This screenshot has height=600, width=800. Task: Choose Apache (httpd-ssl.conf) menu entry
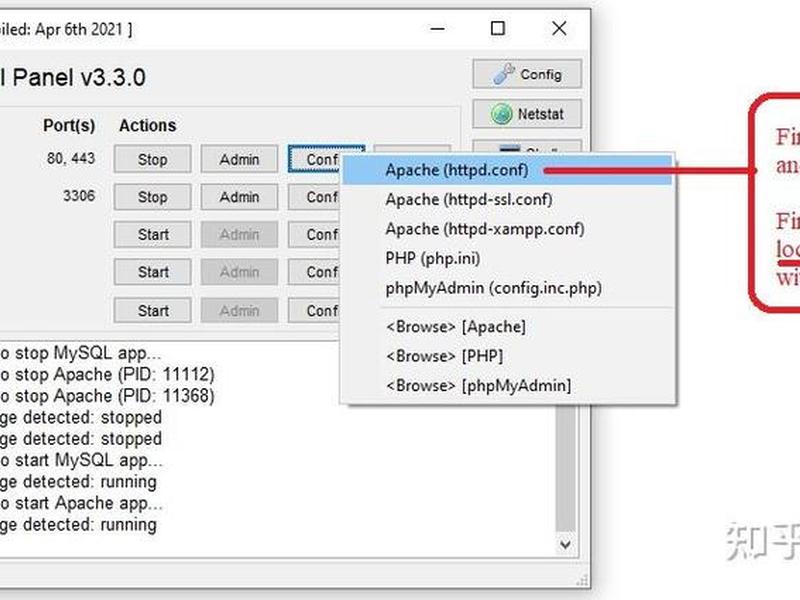tap(507, 199)
